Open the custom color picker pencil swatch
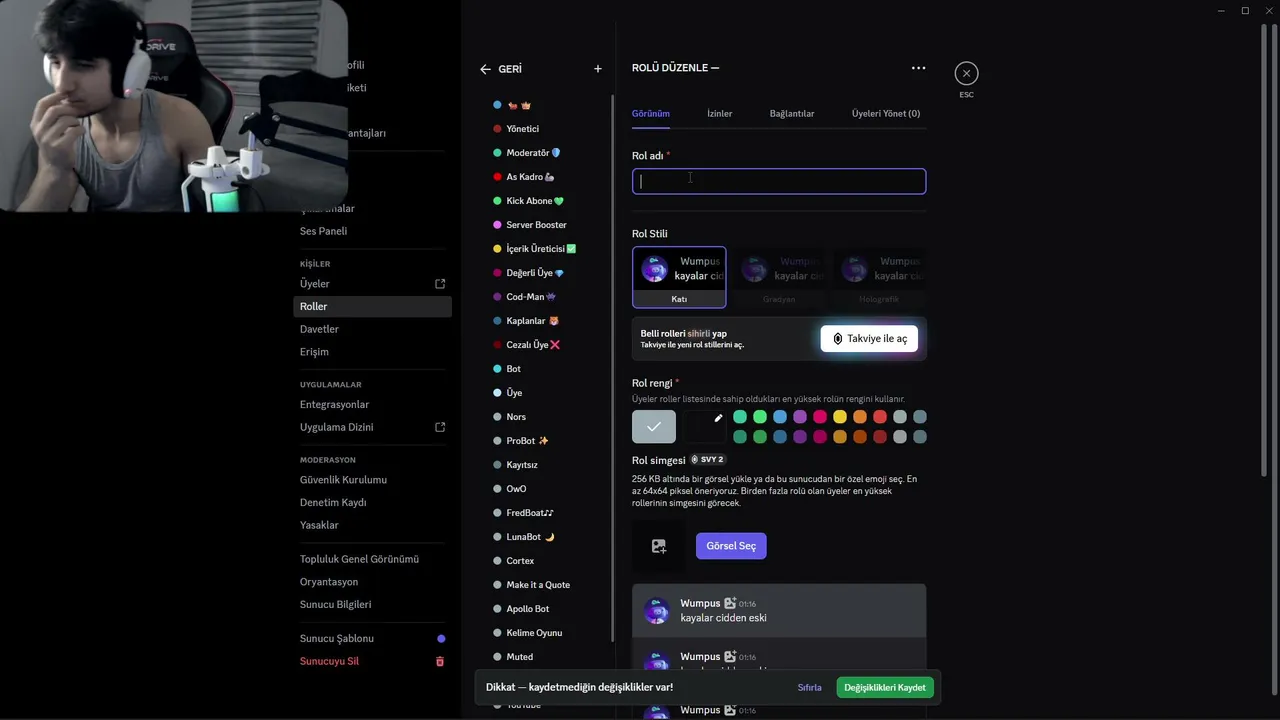The height and width of the screenshot is (720, 1280). 704,427
